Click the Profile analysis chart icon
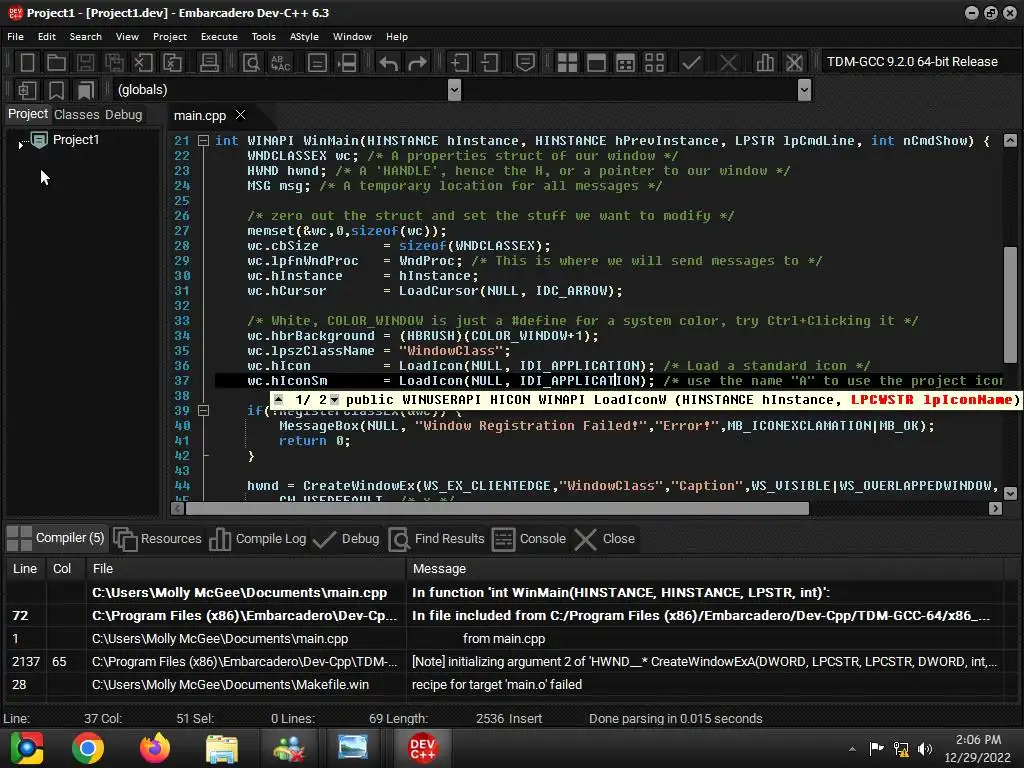The width and height of the screenshot is (1024, 768). (x=765, y=63)
